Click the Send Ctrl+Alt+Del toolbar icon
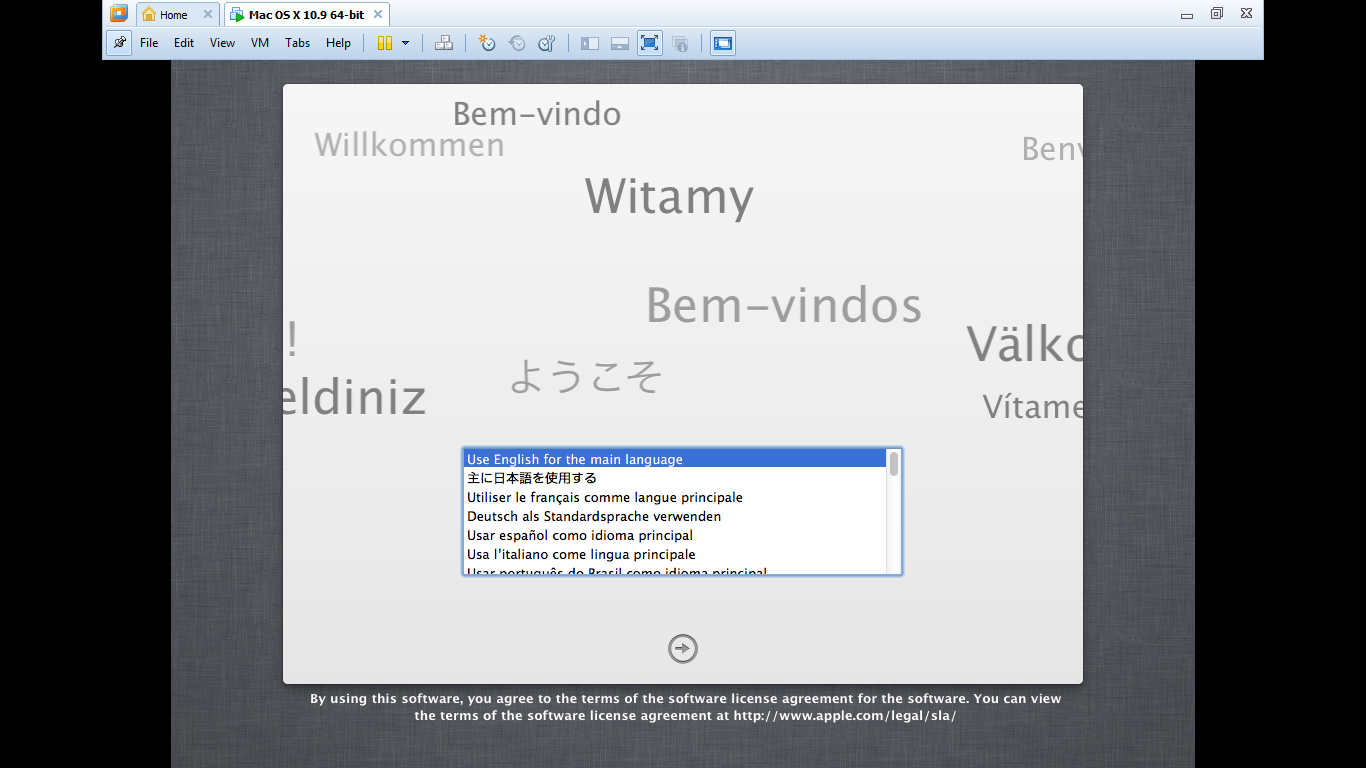Viewport: 1366px width, 768px height. [x=444, y=43]
